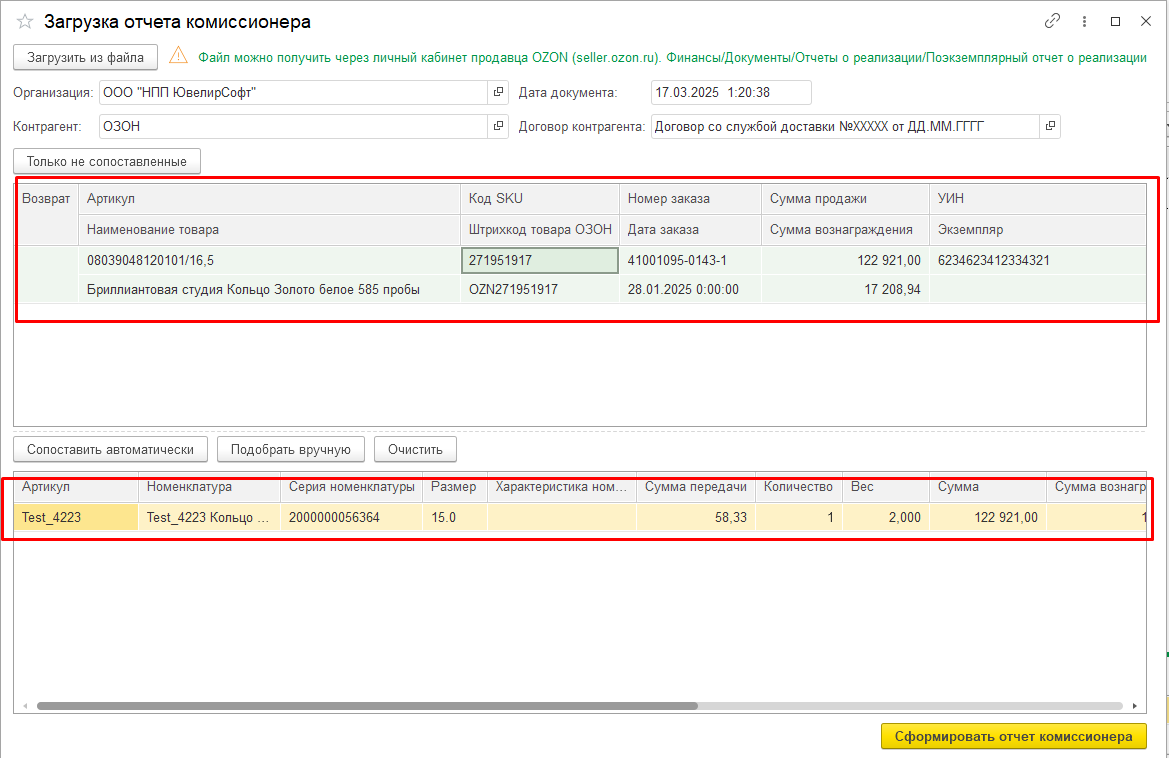Viewport: 1169px width, 758px height.
Task: Focus the Организация input field
Action: pos(294,92)
